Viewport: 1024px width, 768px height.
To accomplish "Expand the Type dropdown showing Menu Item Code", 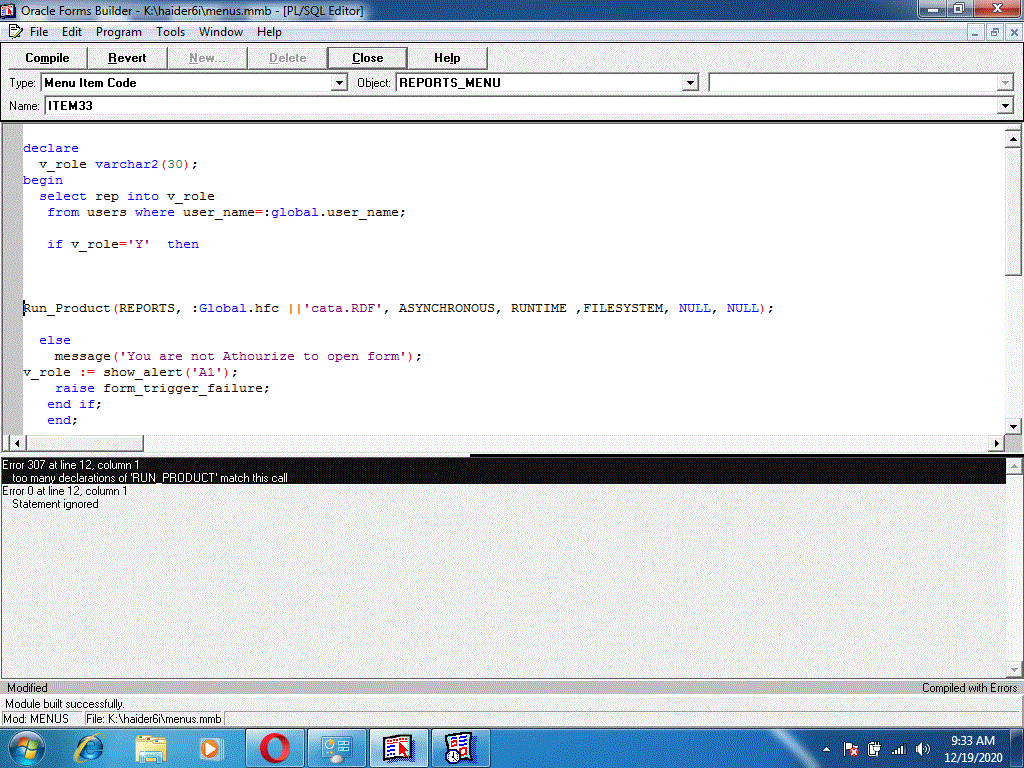I will click(338, 83).
